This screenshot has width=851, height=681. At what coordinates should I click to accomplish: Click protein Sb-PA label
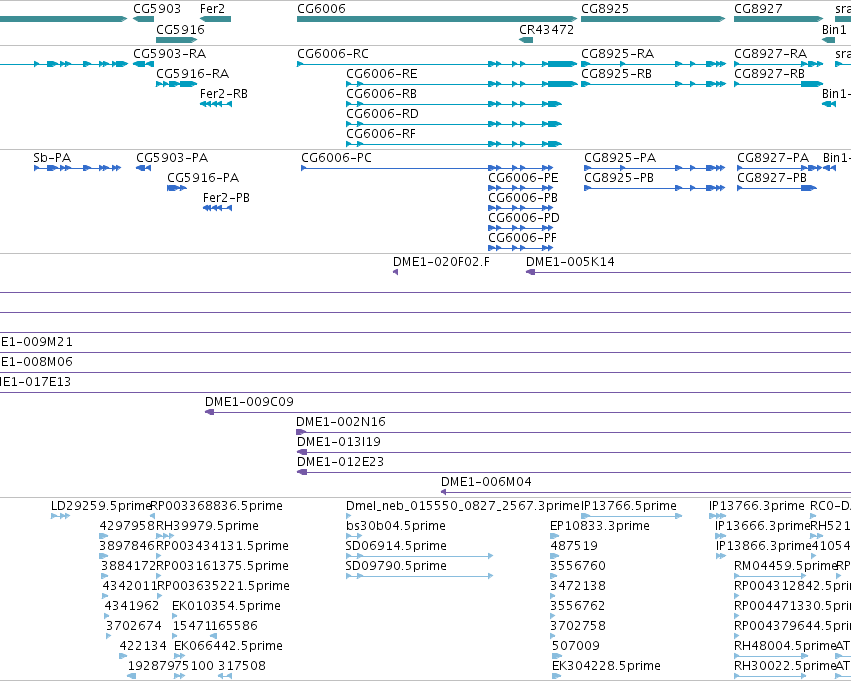52,158
